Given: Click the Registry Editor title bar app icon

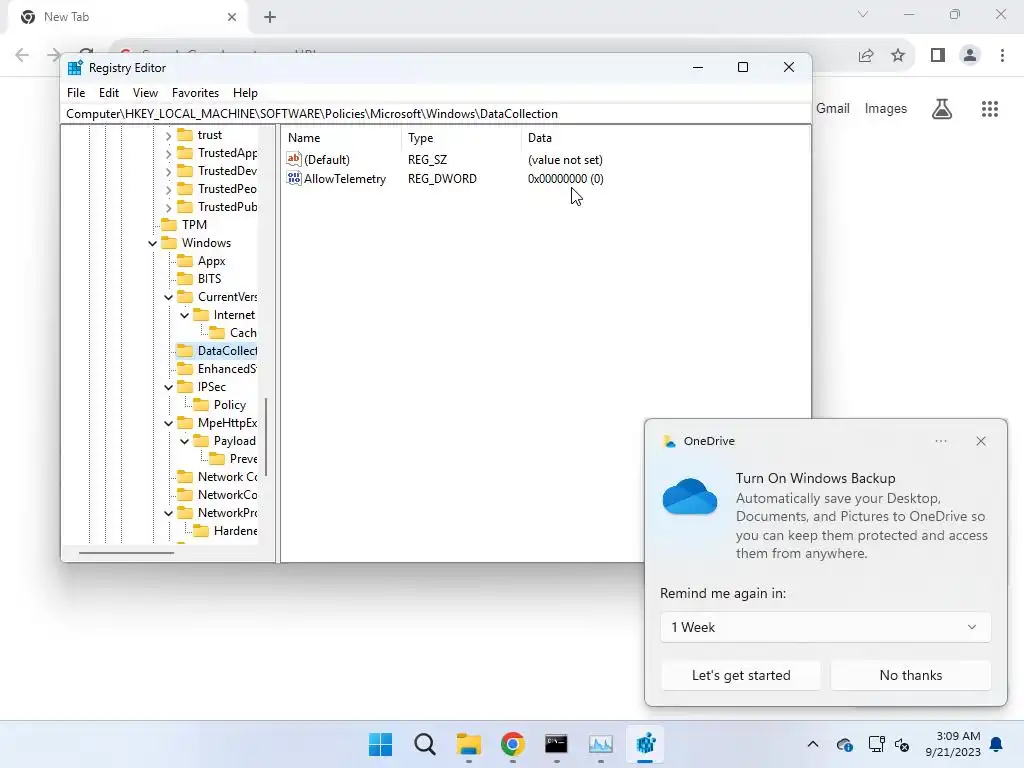Looking at the screenshot, I should click(75, 67).
